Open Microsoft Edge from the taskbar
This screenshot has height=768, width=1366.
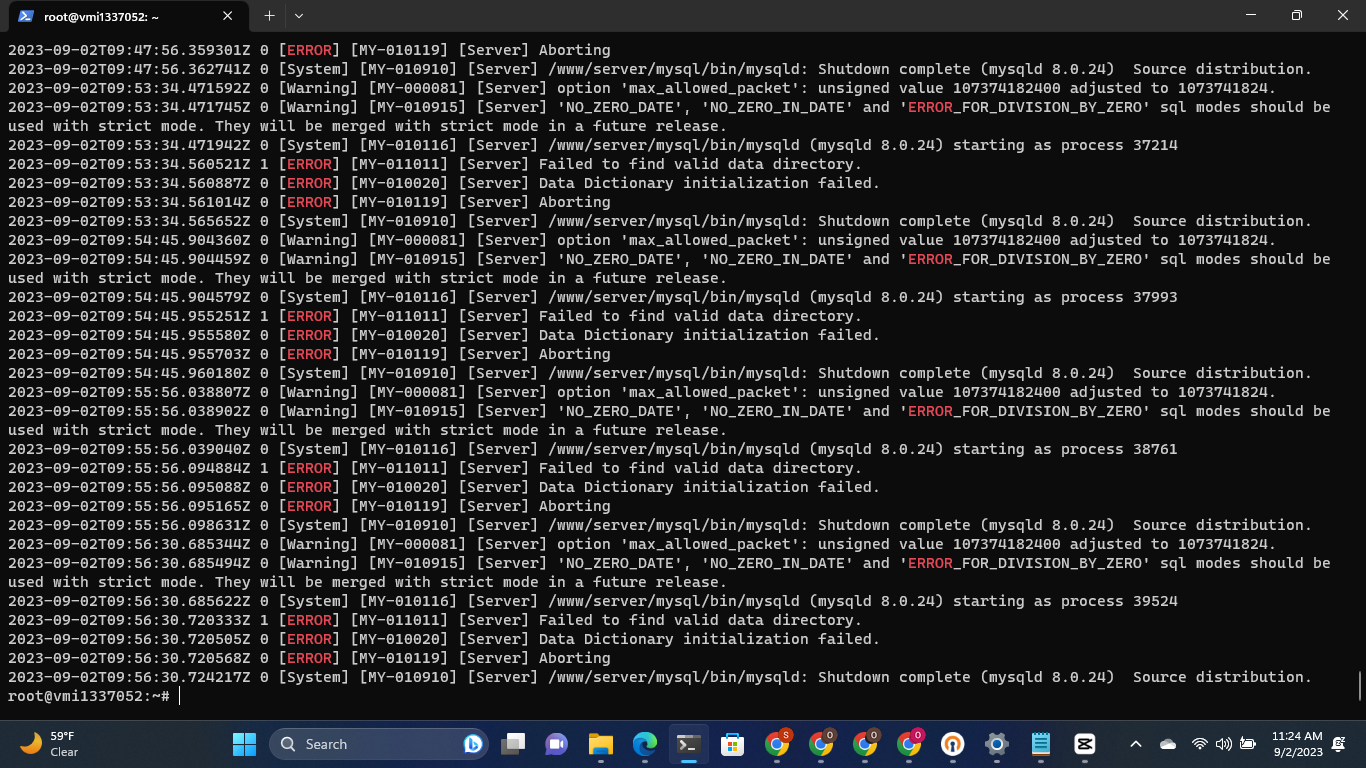pos(644,744)
